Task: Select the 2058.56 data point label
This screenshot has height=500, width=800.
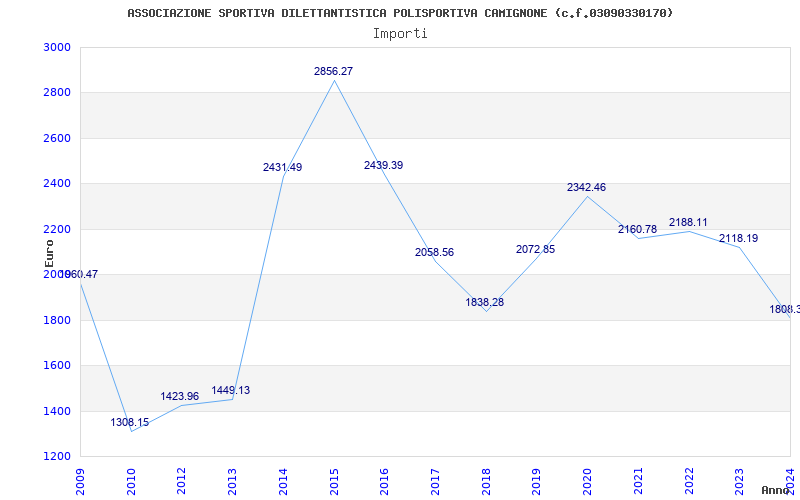Action: (x=434, y=253)
